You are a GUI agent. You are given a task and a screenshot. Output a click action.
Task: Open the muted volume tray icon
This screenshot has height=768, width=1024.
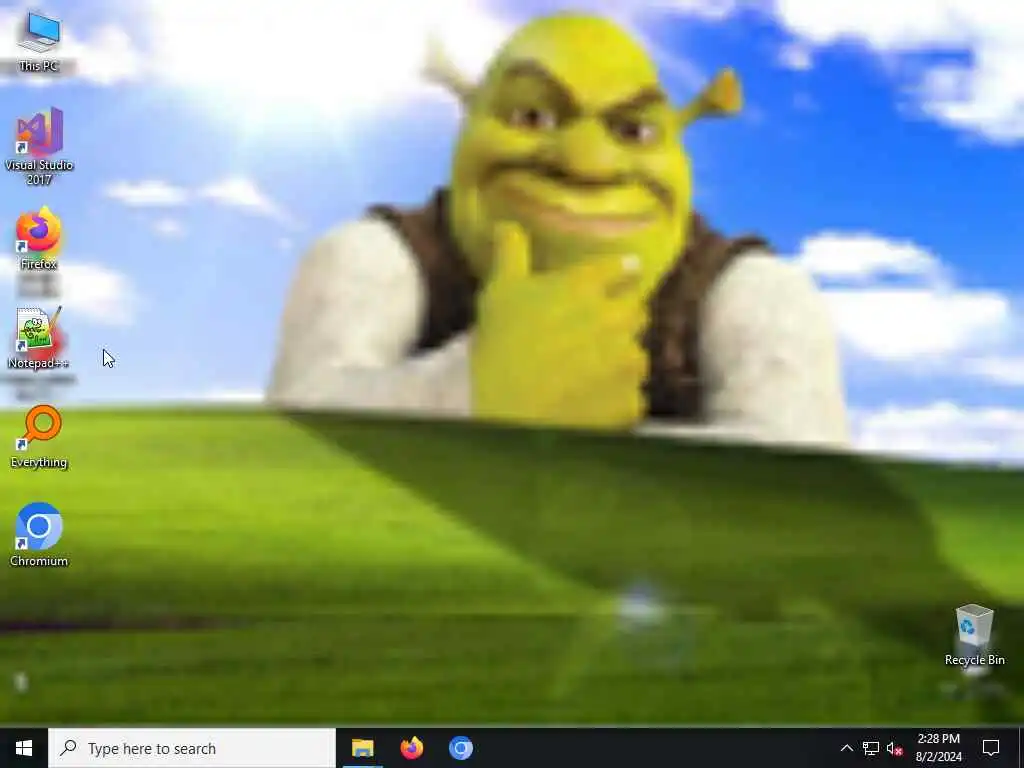[x=895, y=748]
